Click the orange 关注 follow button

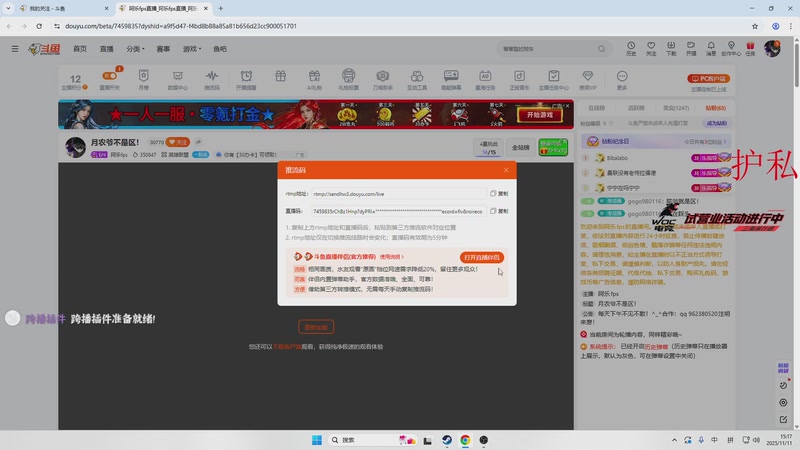178,142
